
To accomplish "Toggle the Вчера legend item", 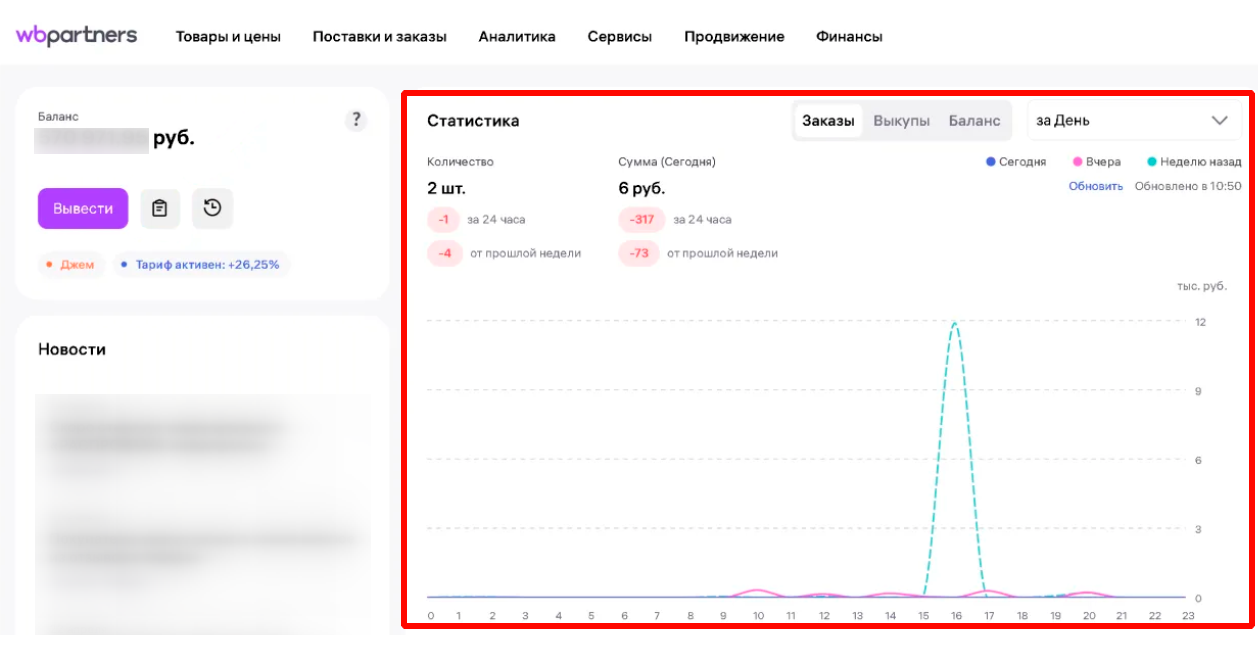I will pyautogui.click(x=1098, y=161).
